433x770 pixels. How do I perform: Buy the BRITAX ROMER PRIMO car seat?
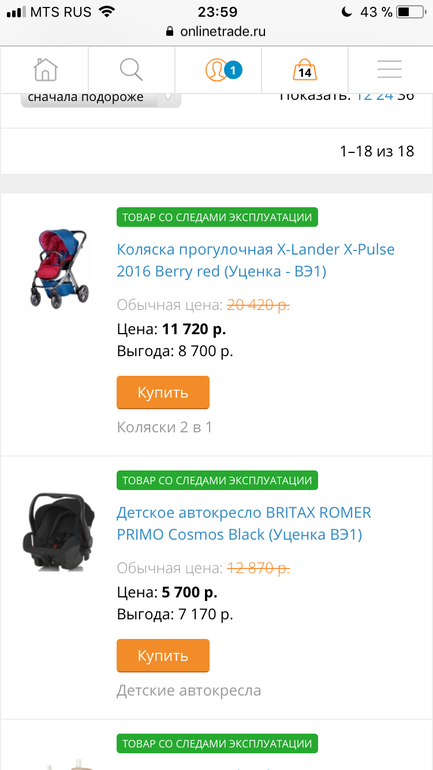pyautogui.click(x=163, y=656)
